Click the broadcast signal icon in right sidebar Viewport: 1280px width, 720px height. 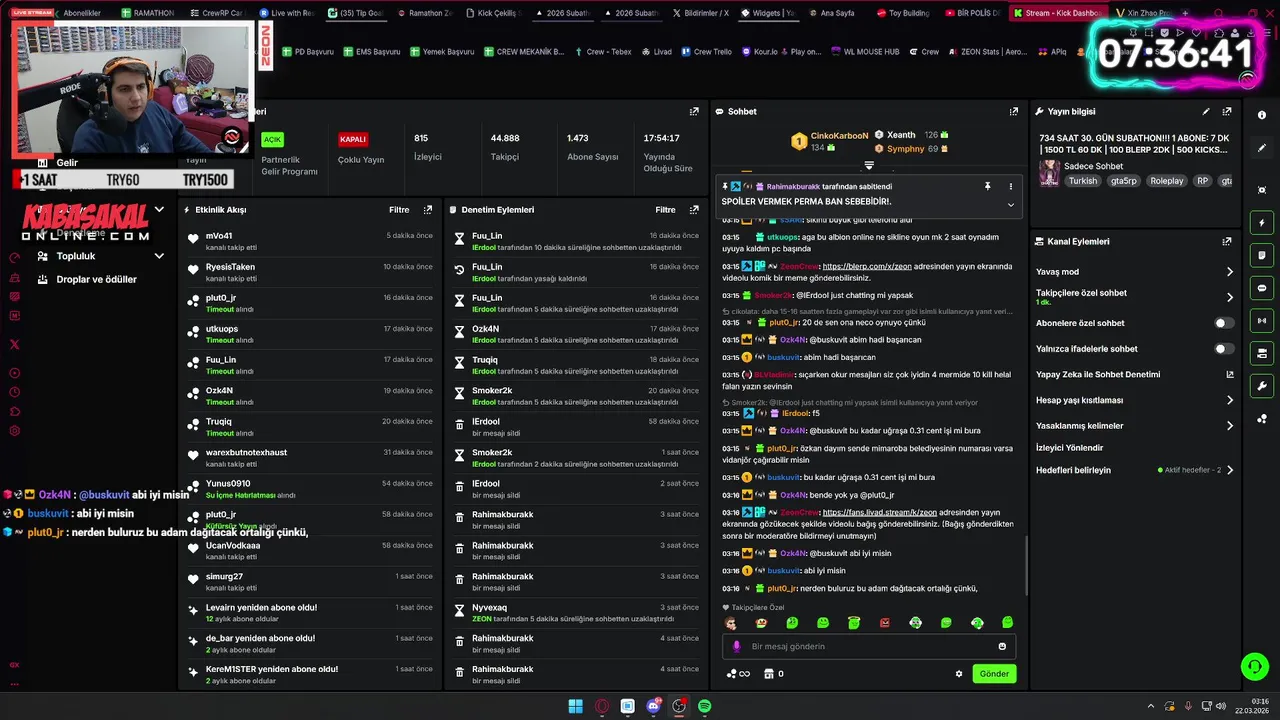tap(1262, 321)
